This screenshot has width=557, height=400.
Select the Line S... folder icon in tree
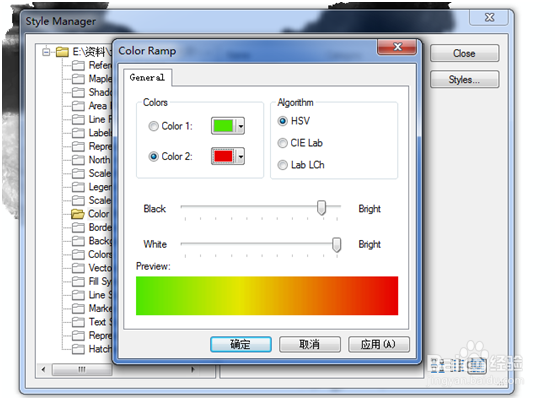[78, 295]
